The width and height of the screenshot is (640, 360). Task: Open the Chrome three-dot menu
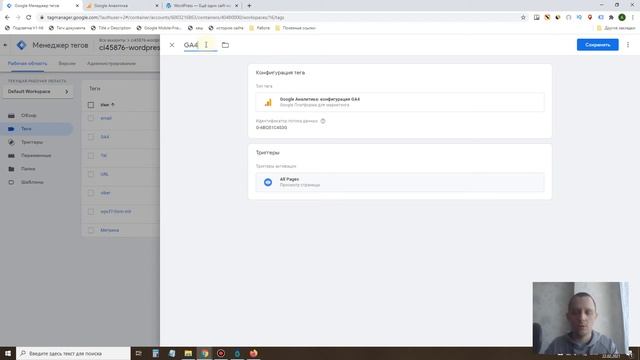coord(633,18)
